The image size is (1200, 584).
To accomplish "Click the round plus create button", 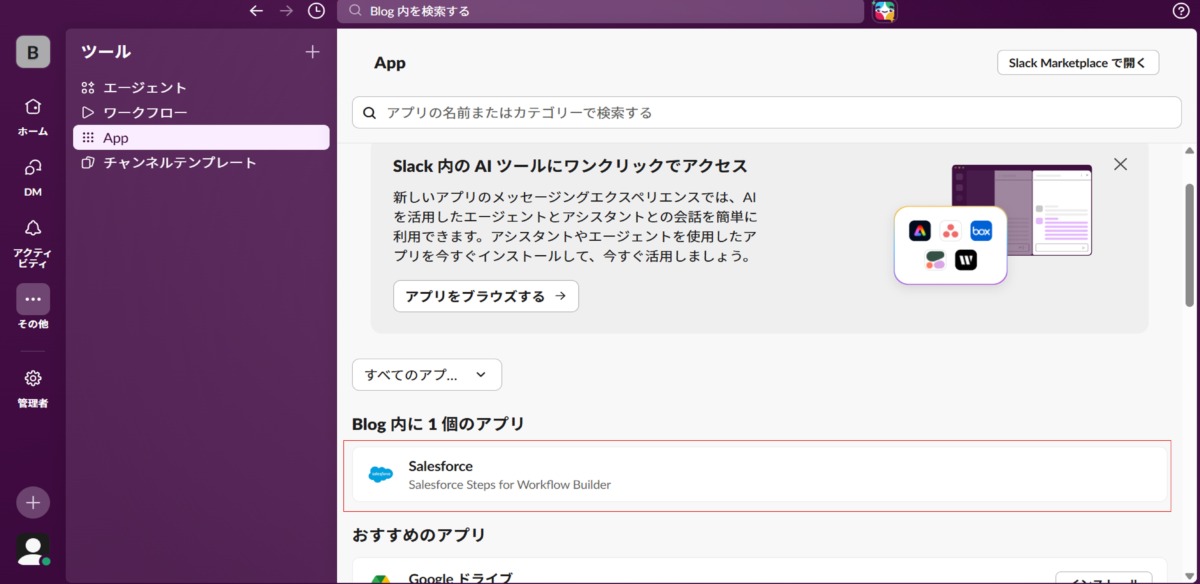I will [x=33, y=502].
